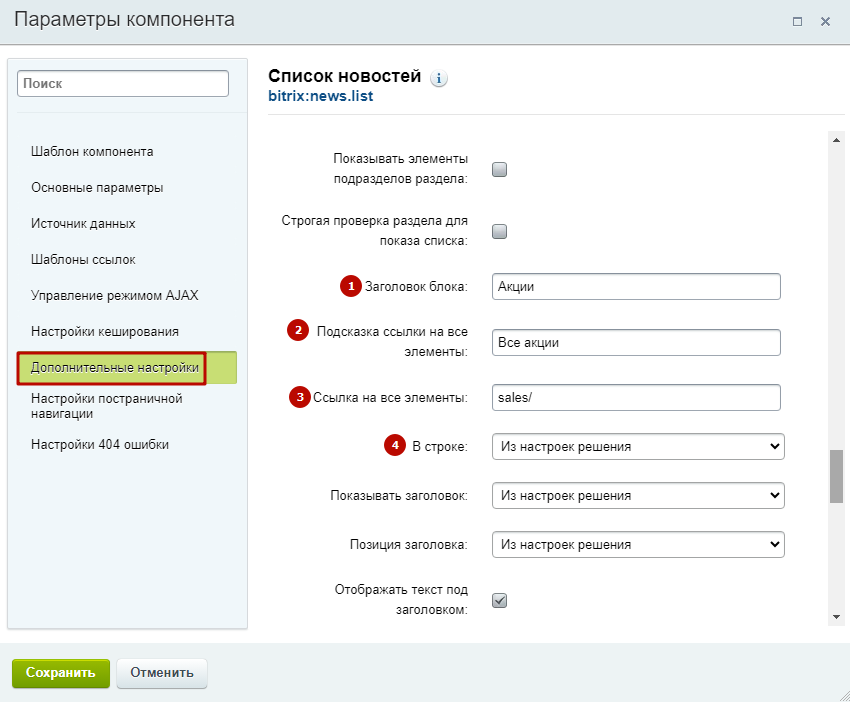Click the dialog's bottom-right corner grip

point(843,695)
